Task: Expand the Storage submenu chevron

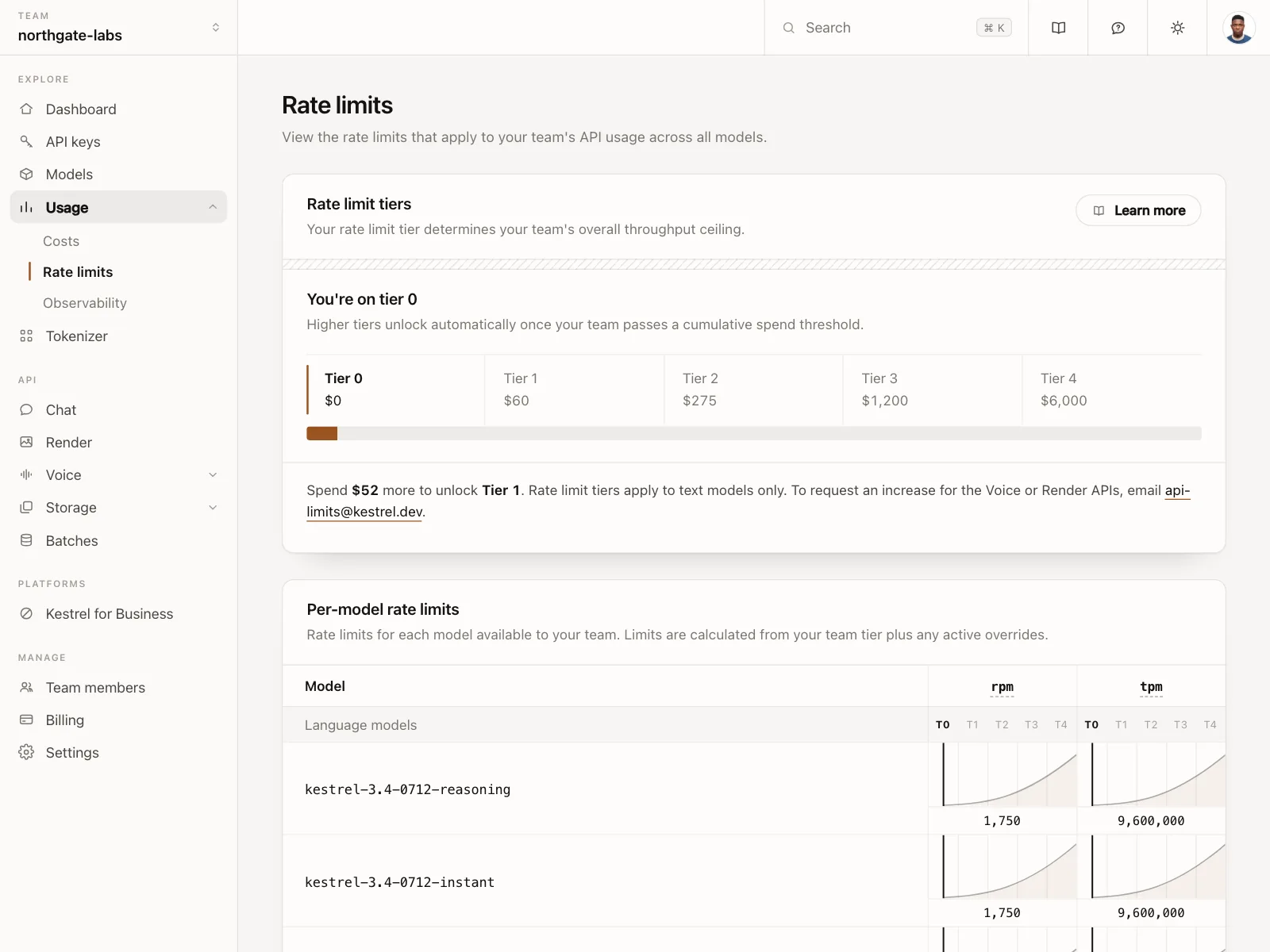Action: coord(213,507)
